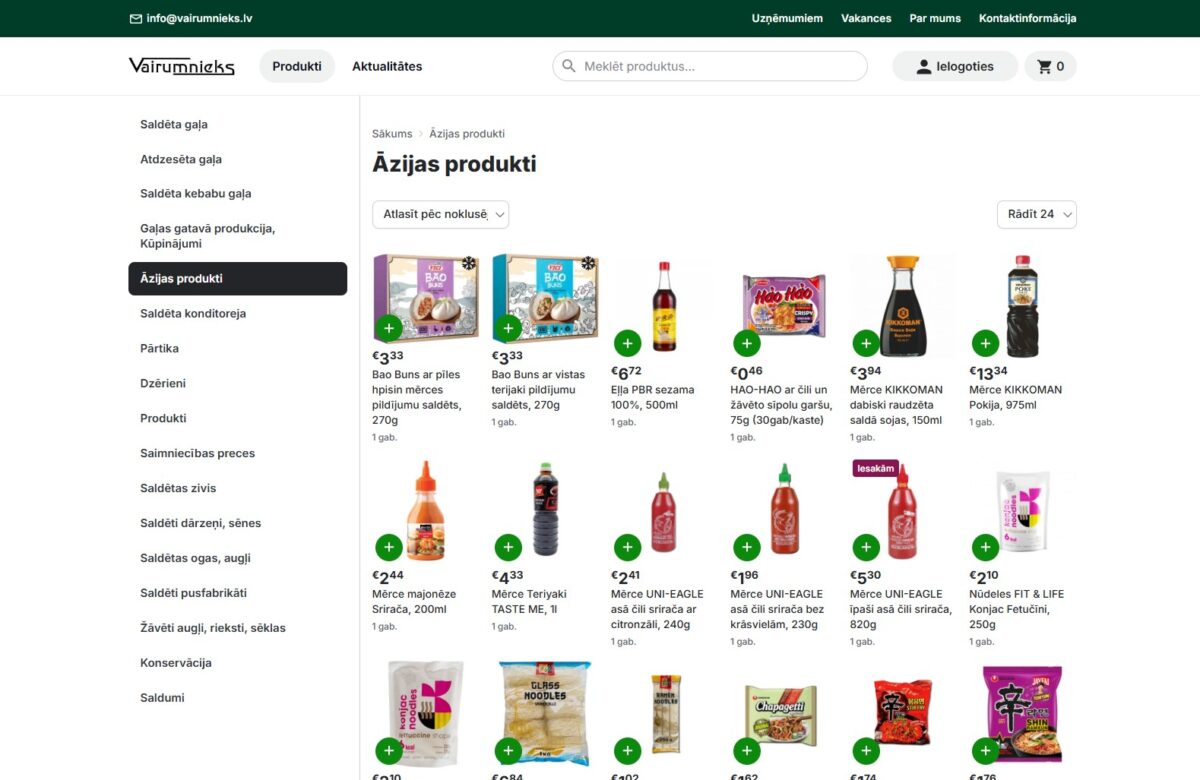Viewport: 1200px width, 780px height.
Task: Click the email envelope icon in header
Action: pyautogui.click(x=135, y=18)
